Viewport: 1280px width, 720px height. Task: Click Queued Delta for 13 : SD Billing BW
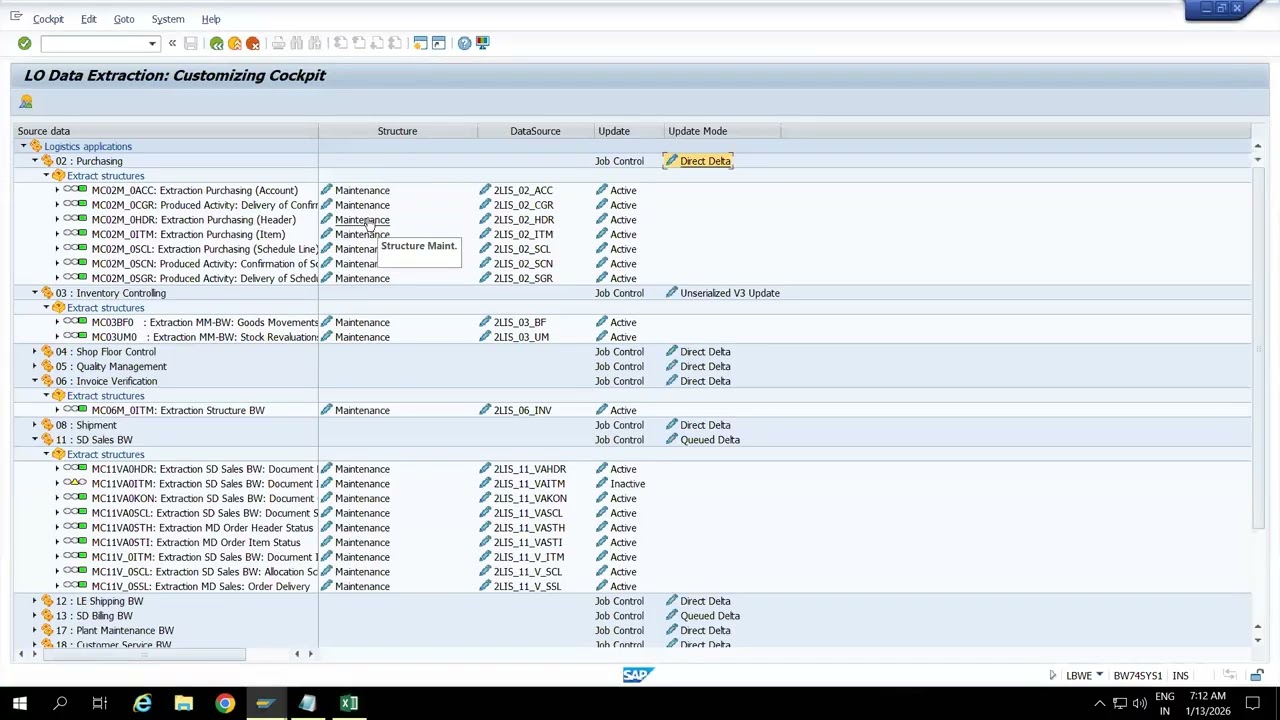tap(710, 616)
